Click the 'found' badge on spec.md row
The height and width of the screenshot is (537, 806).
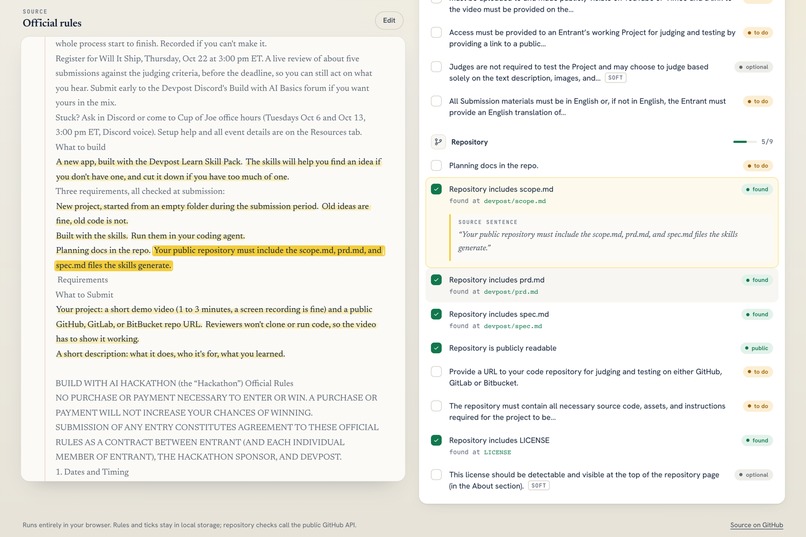757,314
